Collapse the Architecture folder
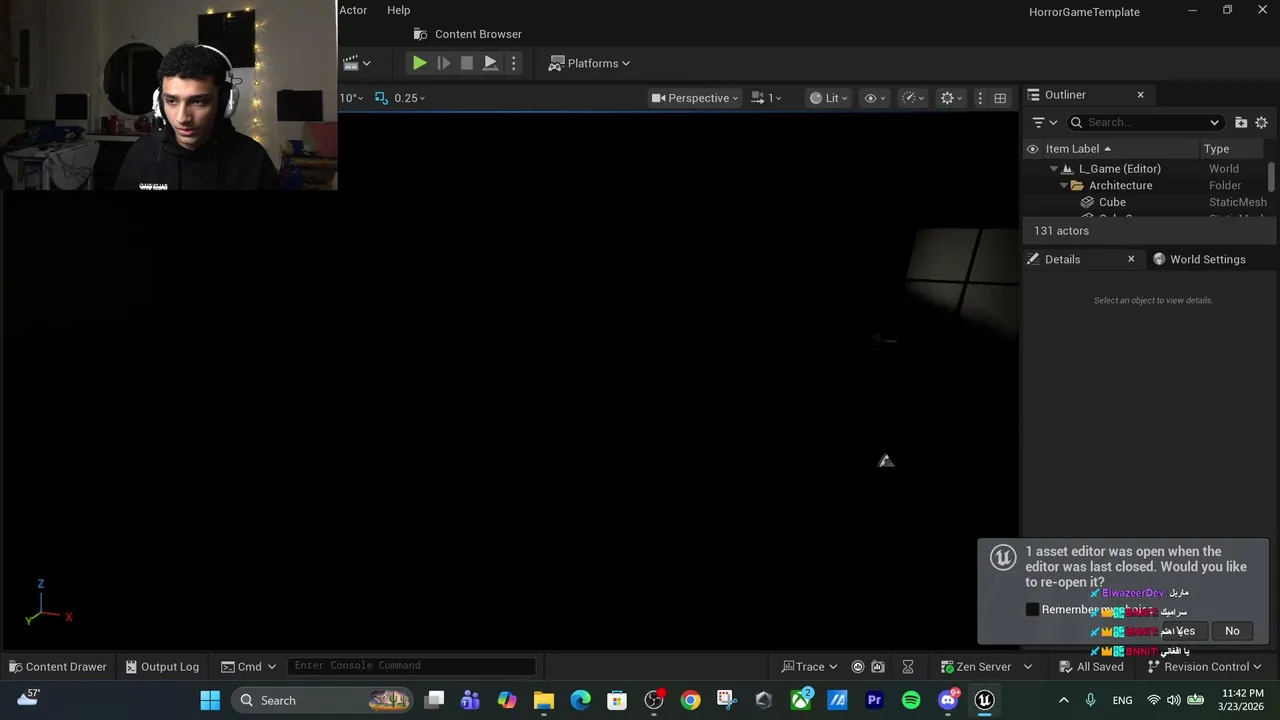The image size is (1280, 720). point(1064,186)
